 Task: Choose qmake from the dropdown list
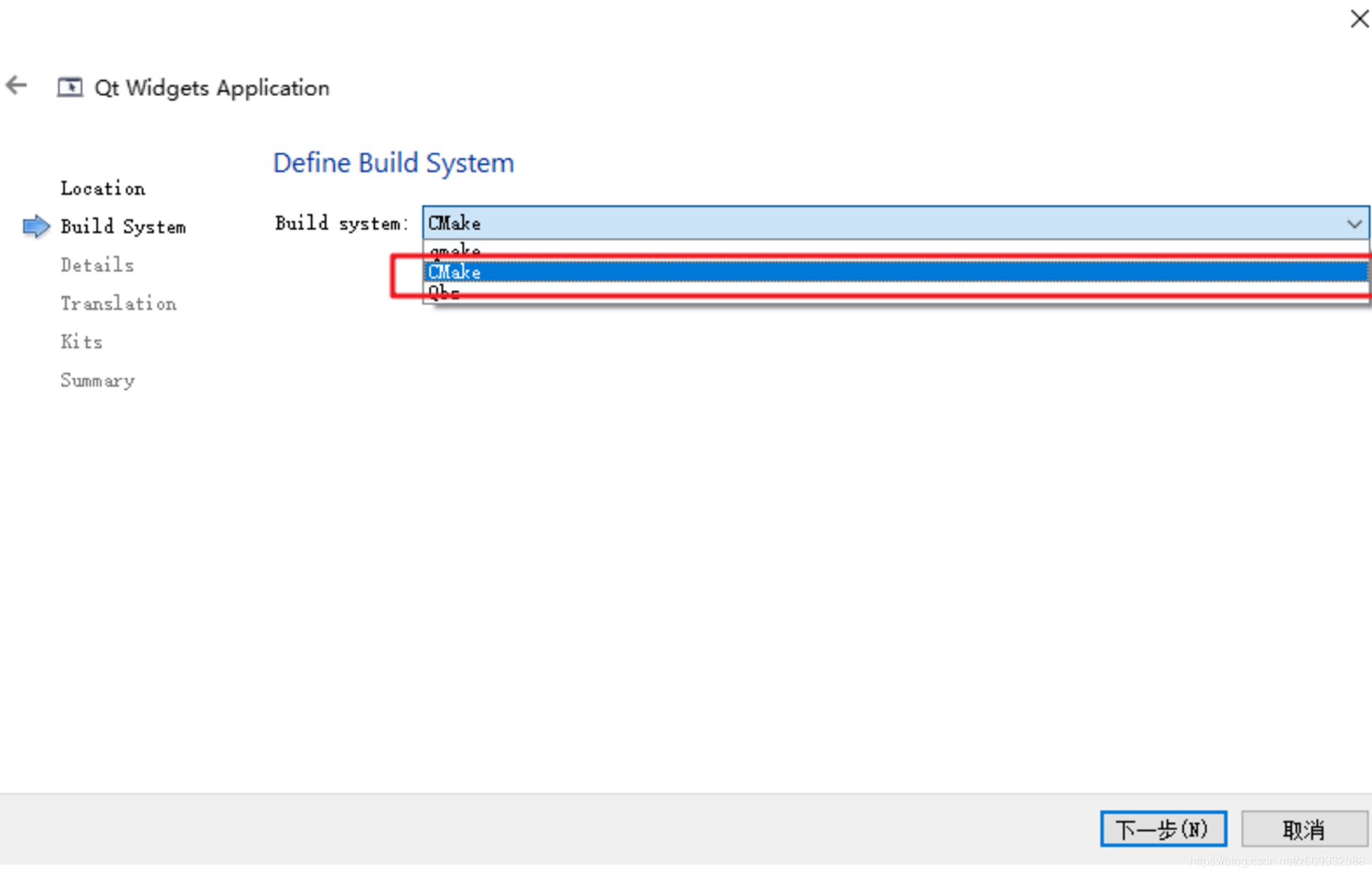point(896,250)
